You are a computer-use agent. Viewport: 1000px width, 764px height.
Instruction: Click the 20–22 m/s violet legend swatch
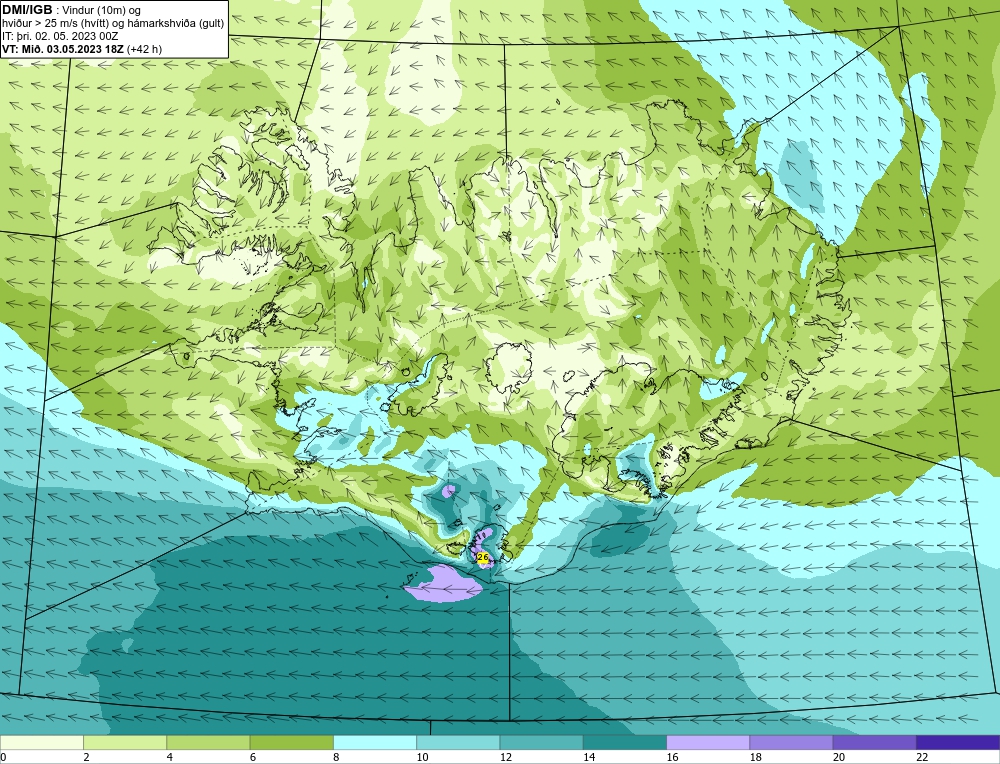coord(874,742)
